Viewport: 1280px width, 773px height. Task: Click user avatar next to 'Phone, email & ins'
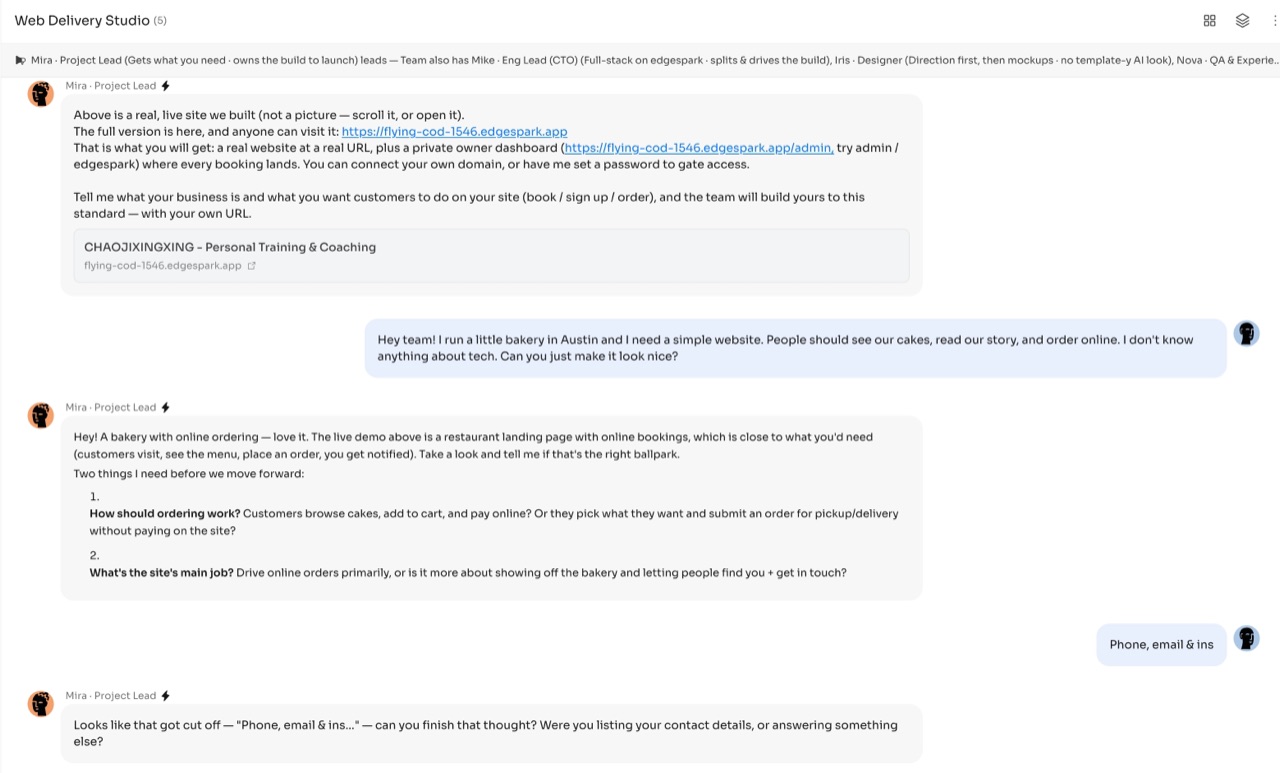pos(1246,638)
